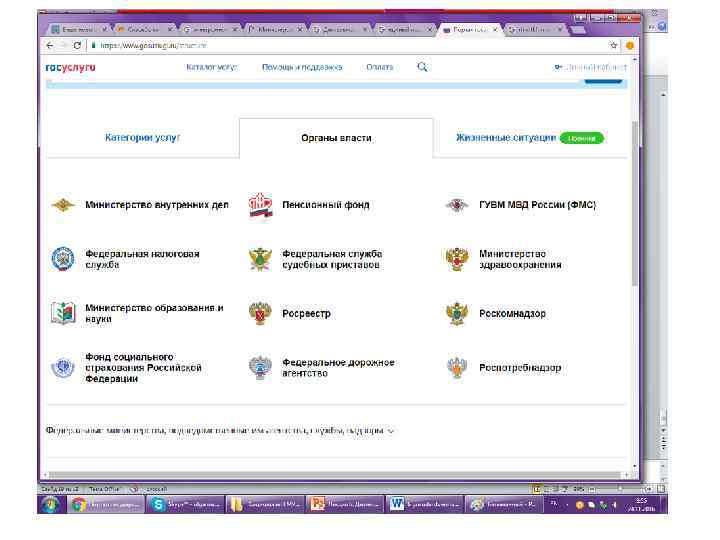720x540 pixels.
Task: Open Каталог услуг menu
Action: 212,67
